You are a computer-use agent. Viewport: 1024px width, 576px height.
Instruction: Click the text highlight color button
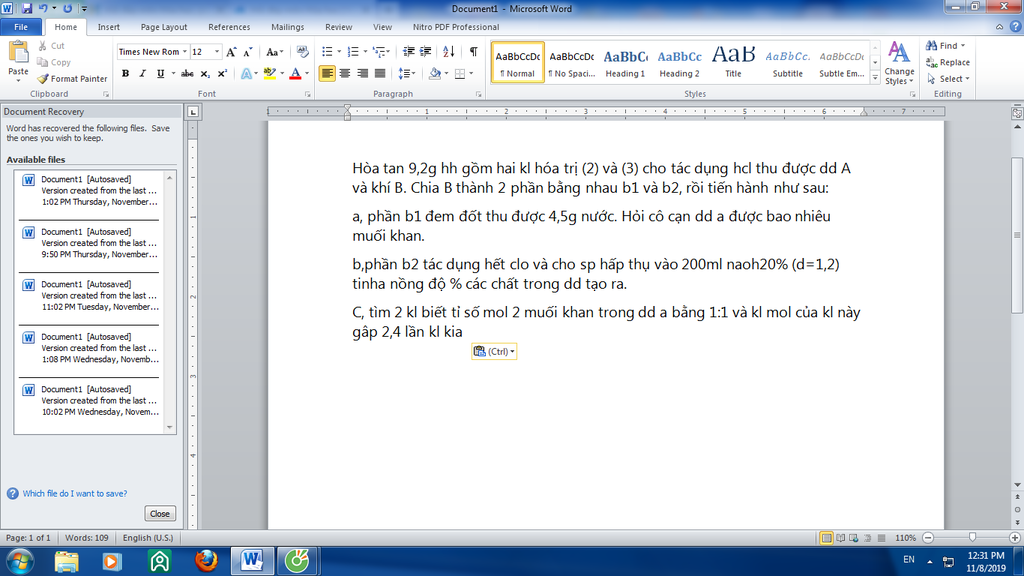click(270, 74)
